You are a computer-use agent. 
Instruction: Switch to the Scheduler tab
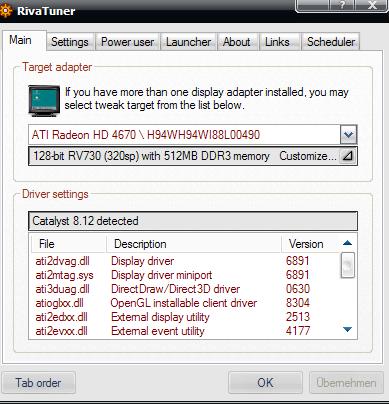point(331,42)
